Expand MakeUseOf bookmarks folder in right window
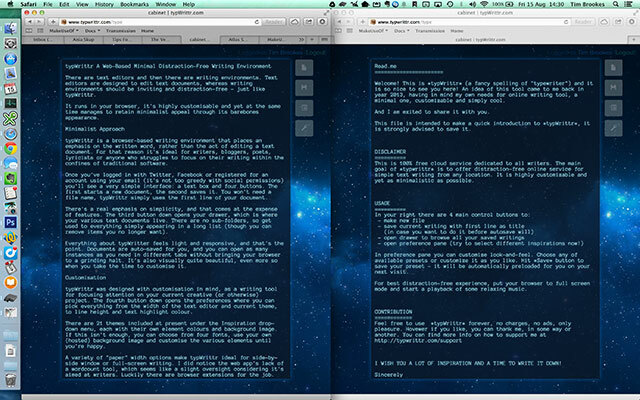 (x=373, y=31)
